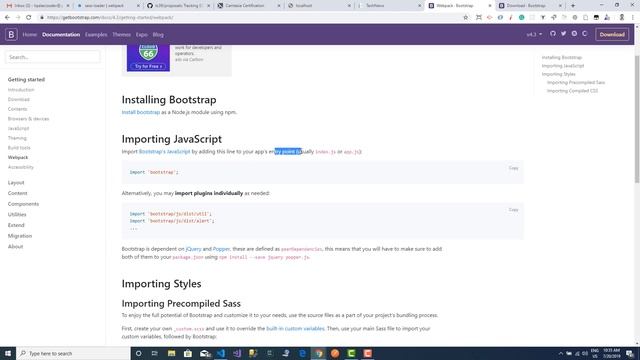The width and height of the screenshot is (640, 360).
Task: Click the docs Search input field
Action: (x=53, y=57)
